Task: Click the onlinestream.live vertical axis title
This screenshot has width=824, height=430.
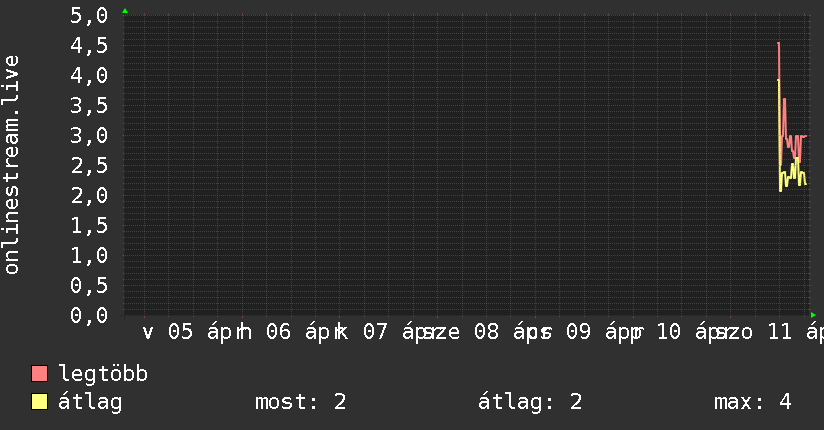Action: (x=12, y=165)
